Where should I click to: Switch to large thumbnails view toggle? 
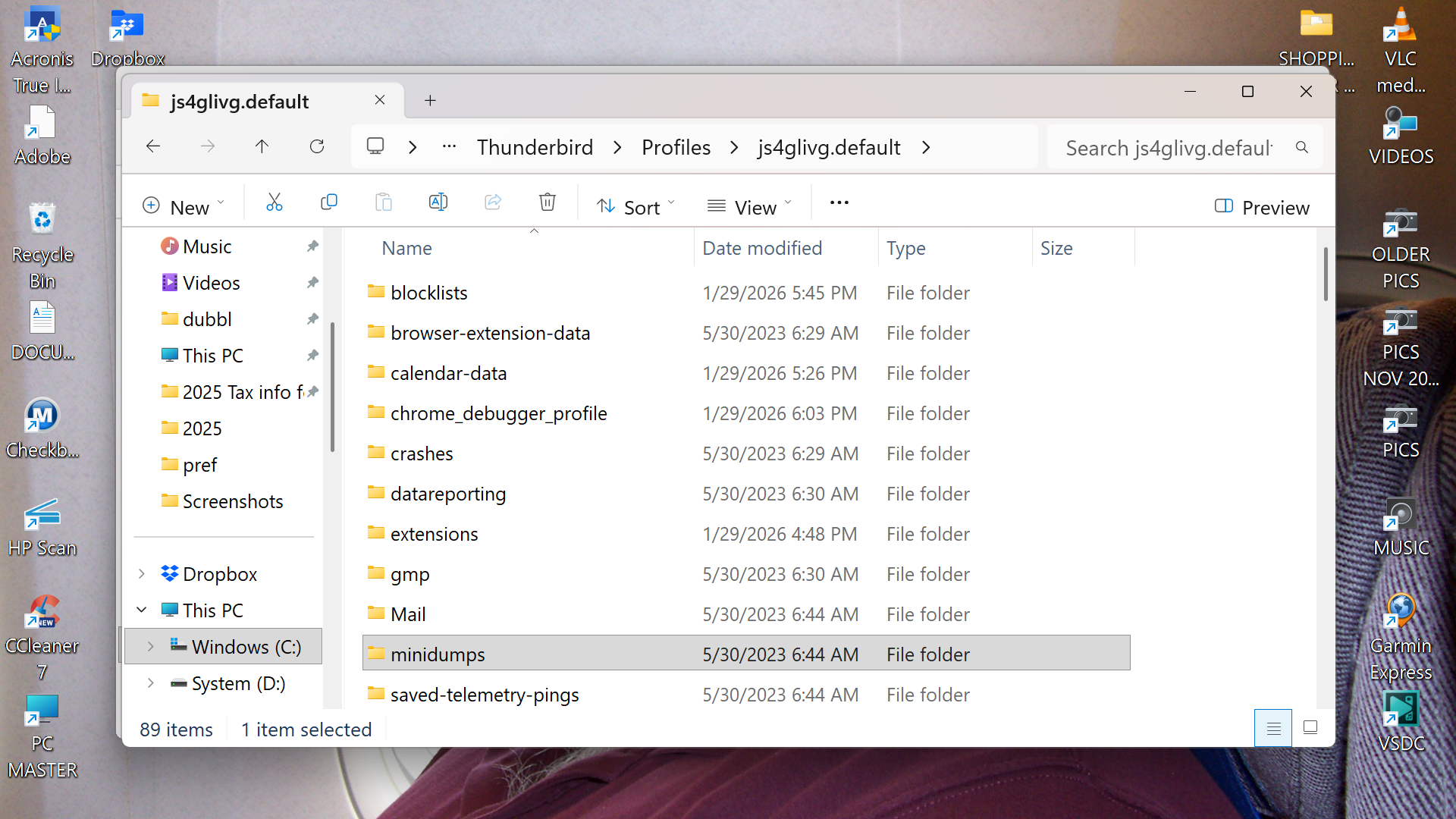coord(1310,728)
